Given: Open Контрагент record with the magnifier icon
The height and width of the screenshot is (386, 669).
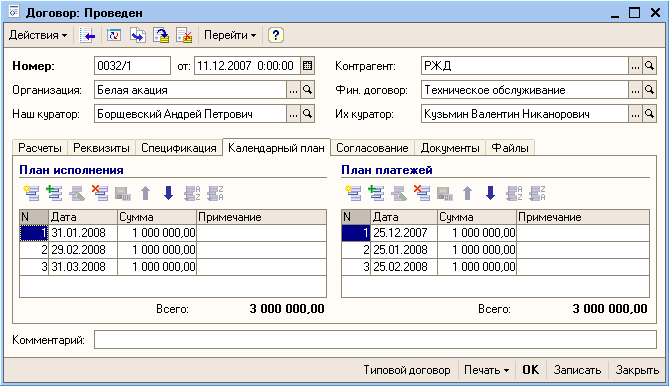Looking at the screenshot, I should click(x=649, y=66).
